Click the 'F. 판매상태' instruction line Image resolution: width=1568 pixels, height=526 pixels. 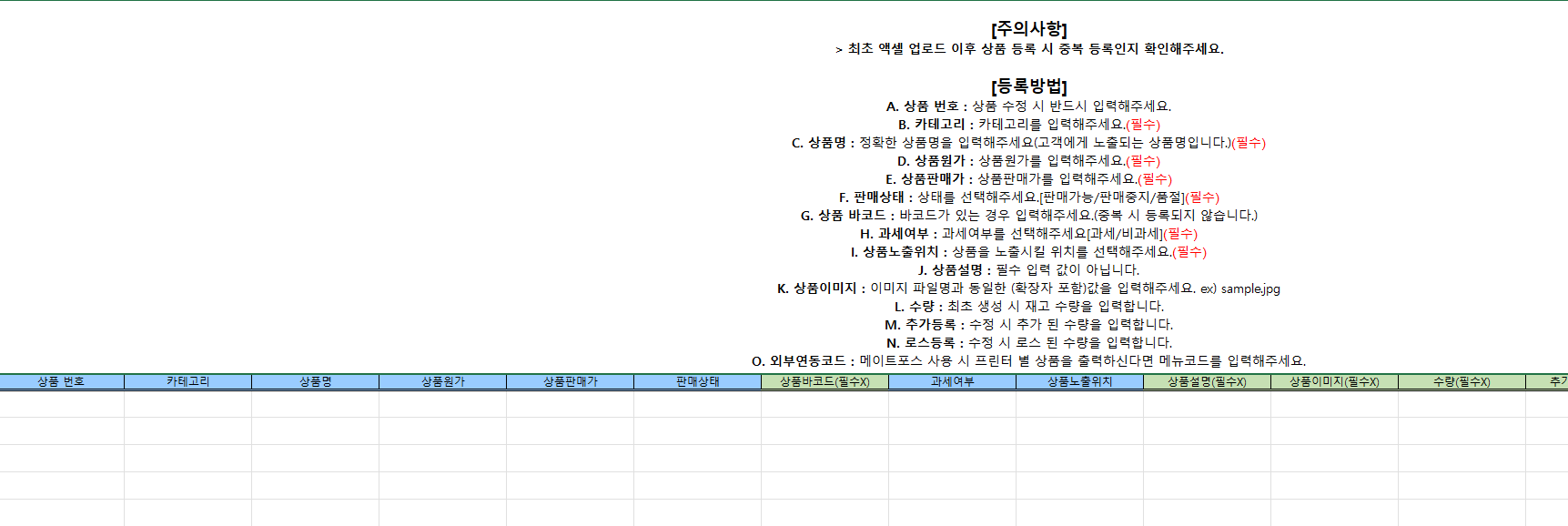(x=1029, y=197)
